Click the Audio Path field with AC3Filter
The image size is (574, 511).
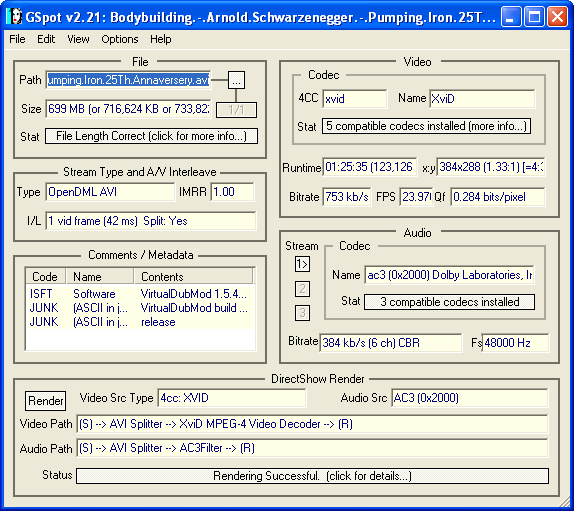tap(312, 448)
